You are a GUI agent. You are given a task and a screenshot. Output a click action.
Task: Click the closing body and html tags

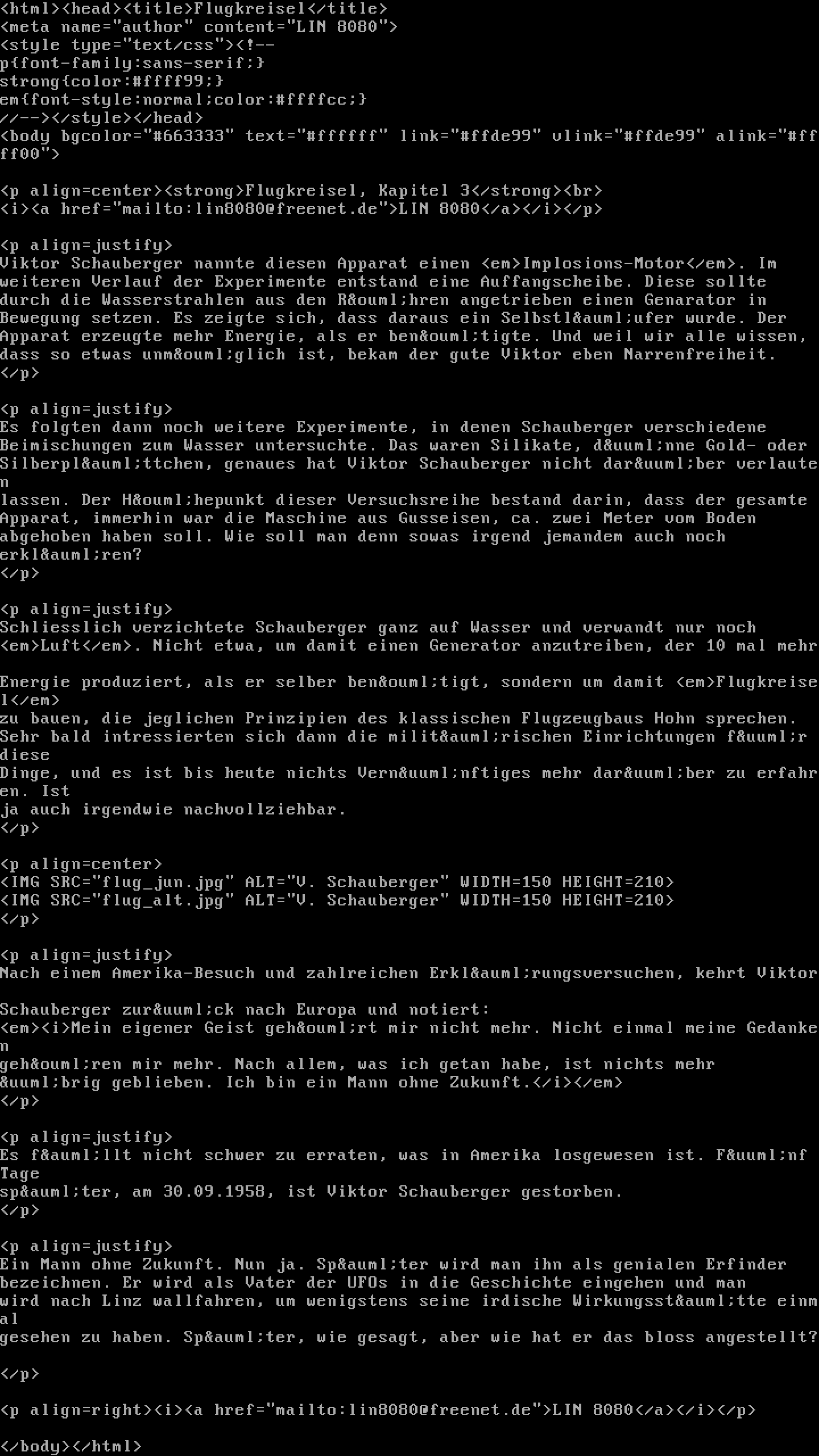(71, 1446)
